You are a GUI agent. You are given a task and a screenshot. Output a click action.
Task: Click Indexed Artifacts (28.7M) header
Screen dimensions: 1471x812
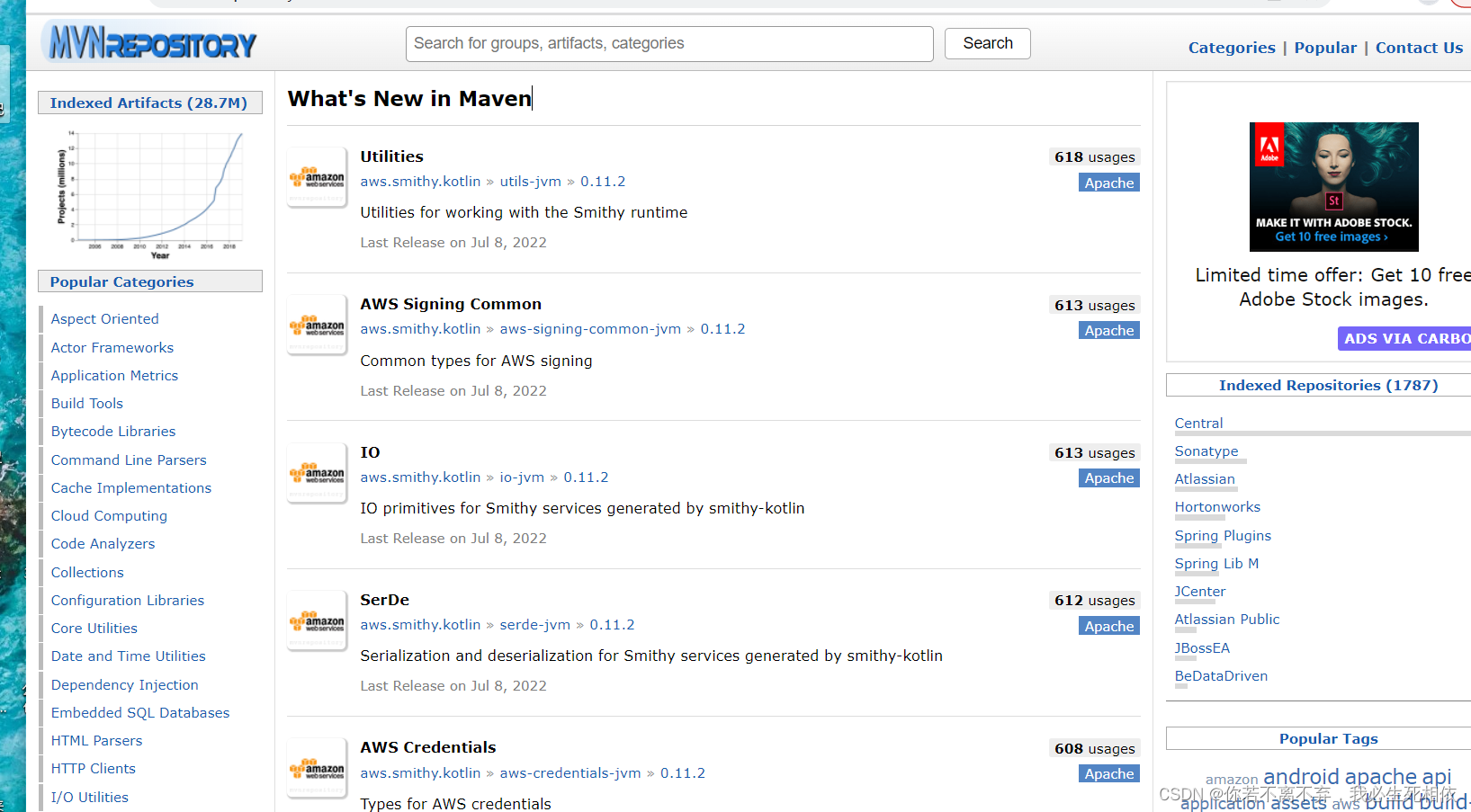click(x=149, y=103)
